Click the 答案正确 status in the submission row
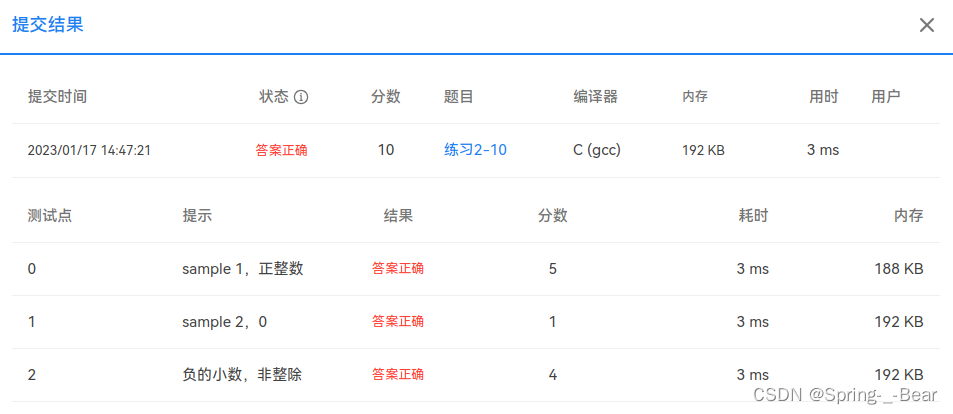 tap(281, 151)
